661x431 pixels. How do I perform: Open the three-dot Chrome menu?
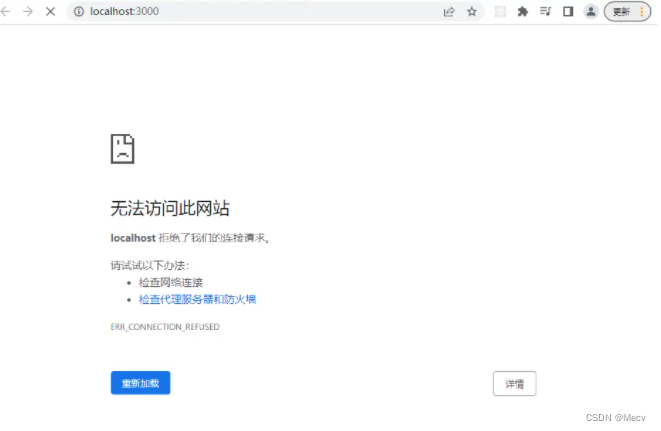tap(642, 12)
